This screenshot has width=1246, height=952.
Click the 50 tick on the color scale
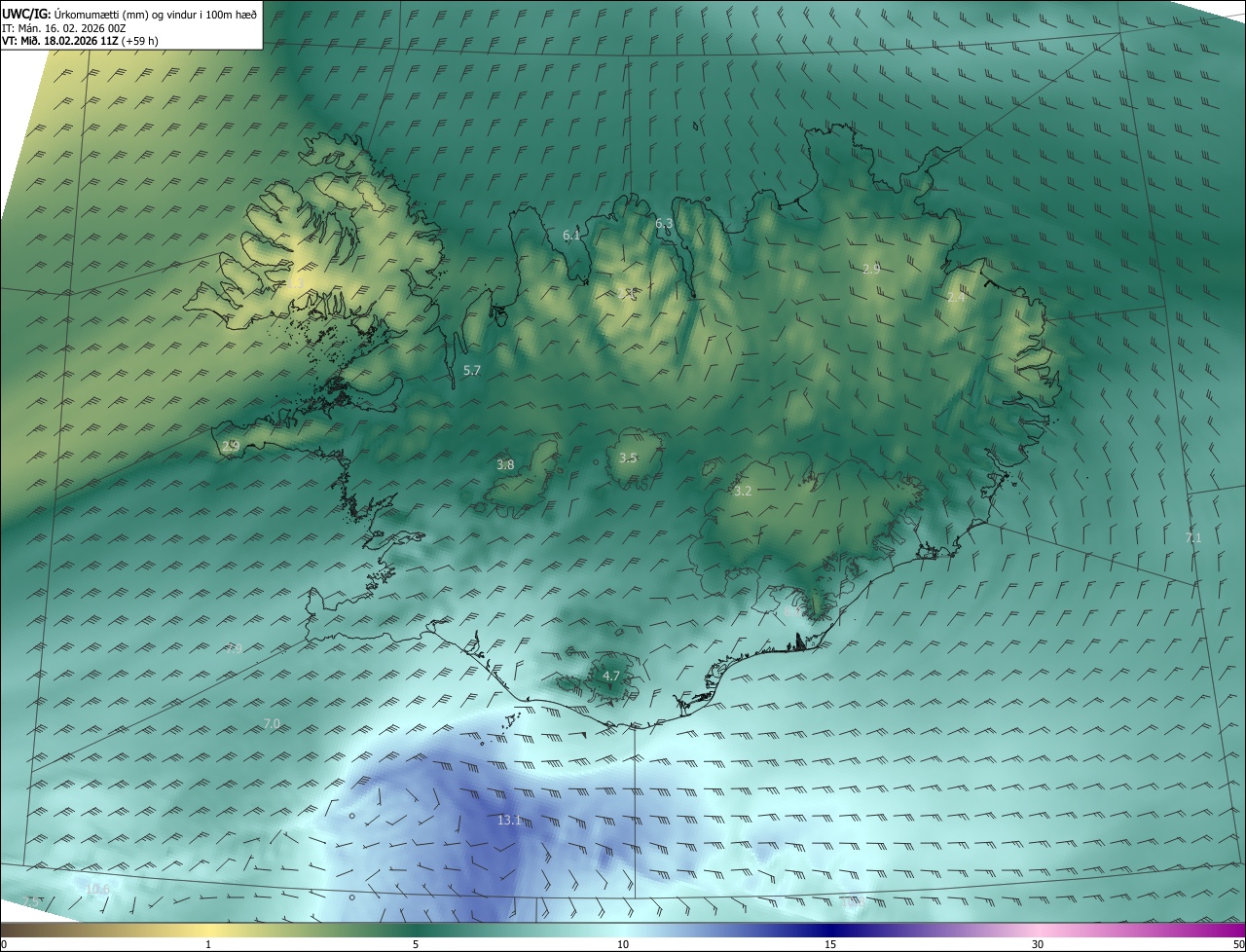[1238, 944]
